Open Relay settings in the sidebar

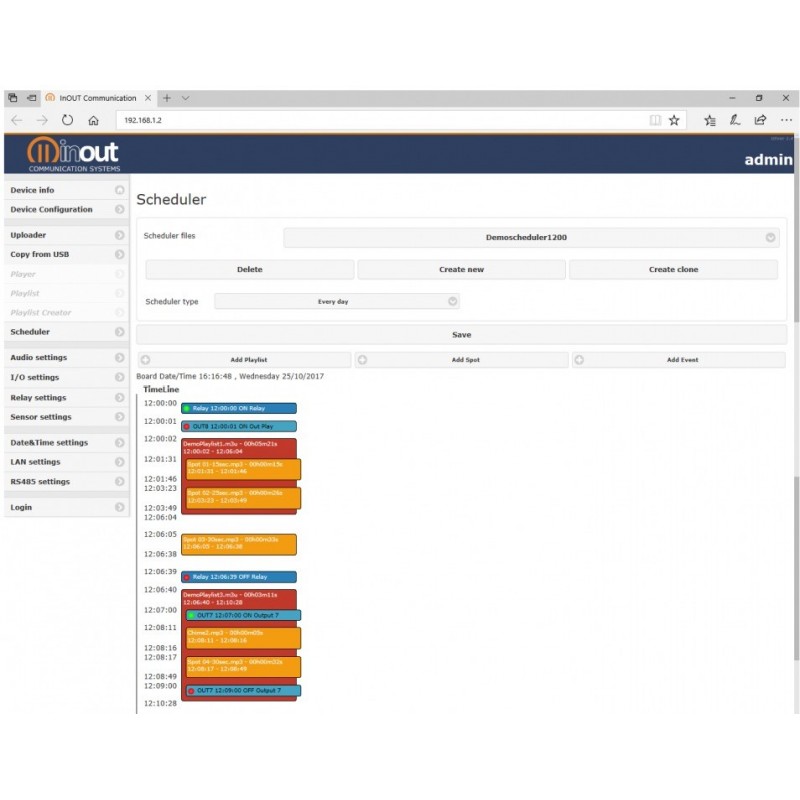[x=66, y=397]
